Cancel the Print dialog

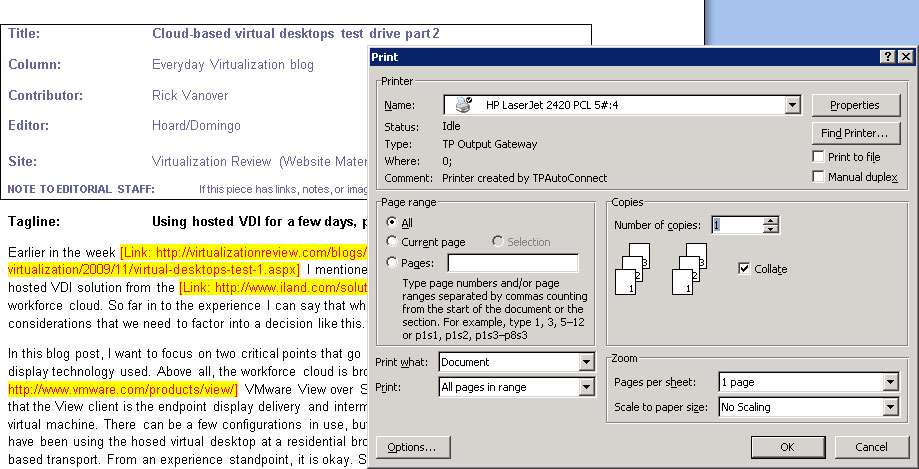(x=871, y=447)
